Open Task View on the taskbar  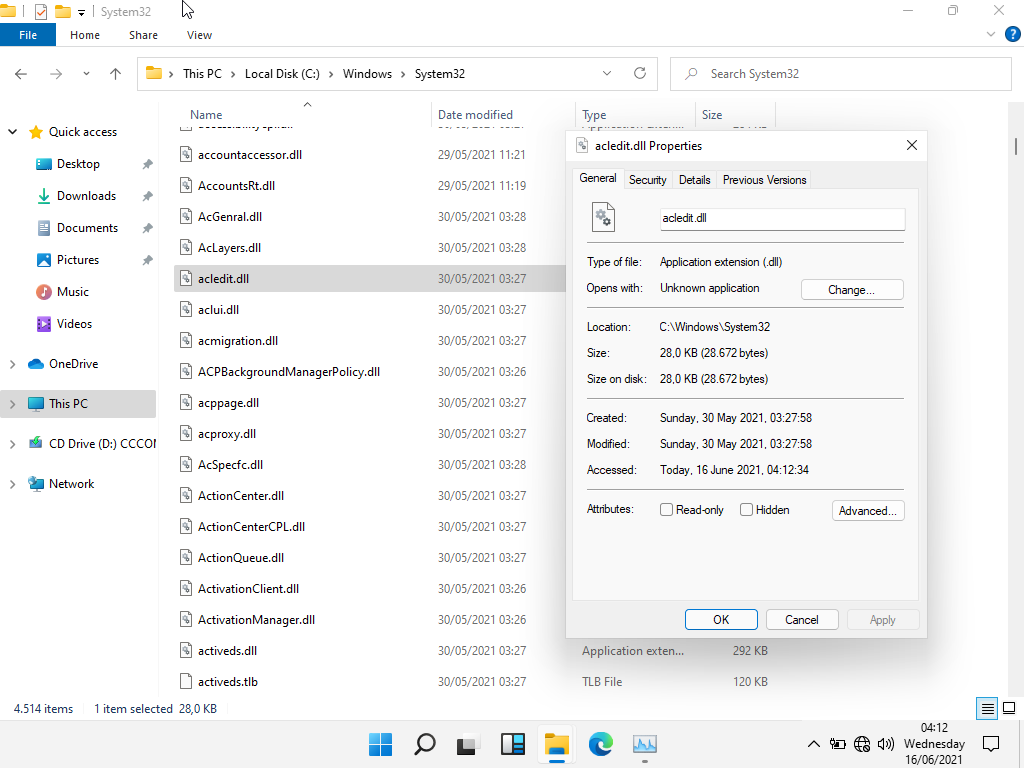click(468, 744)
